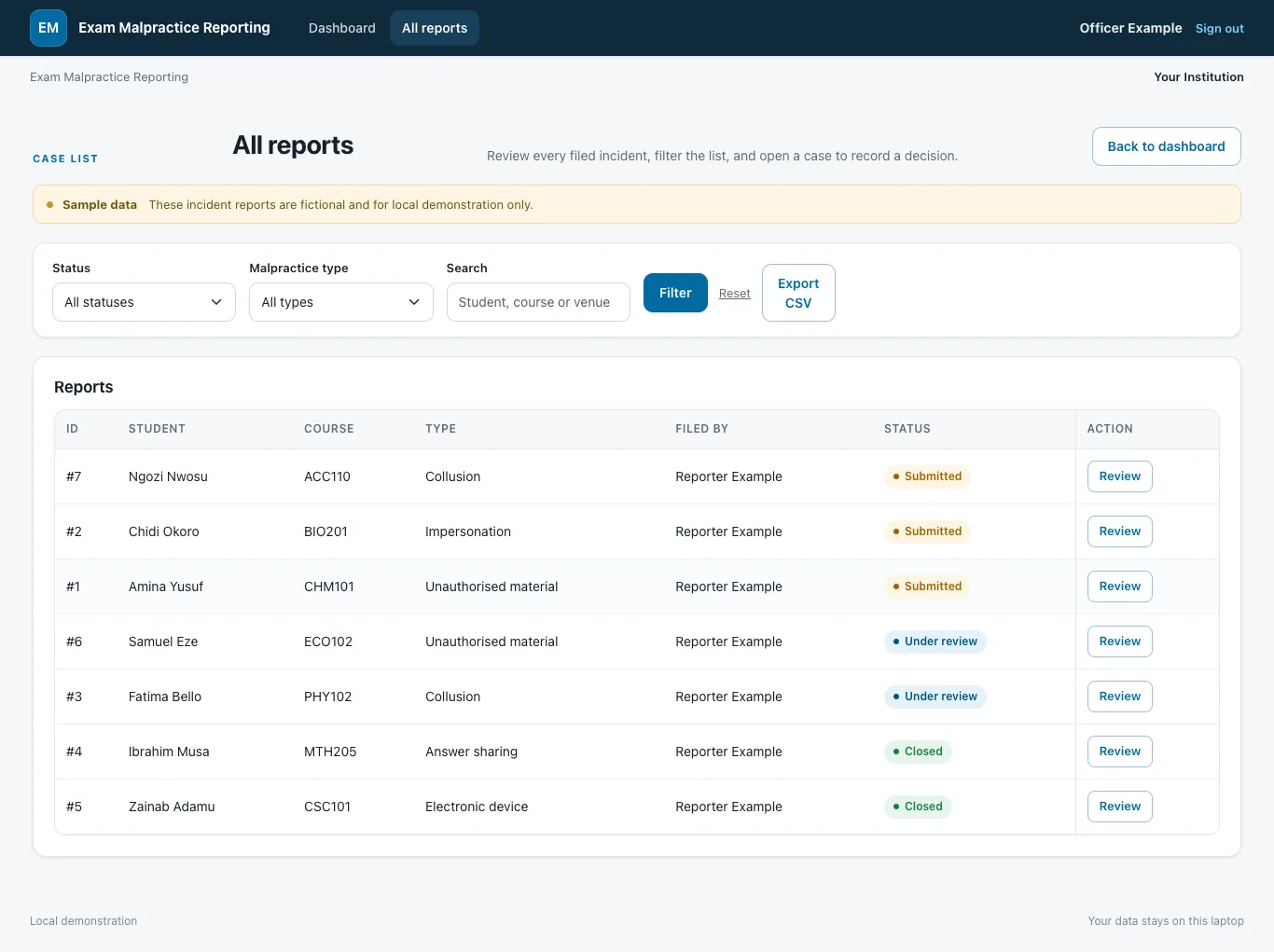Click the Exam Malpractice Reporting header title
This screenshot has height=952, width=1274.
[x=174, y=28]
